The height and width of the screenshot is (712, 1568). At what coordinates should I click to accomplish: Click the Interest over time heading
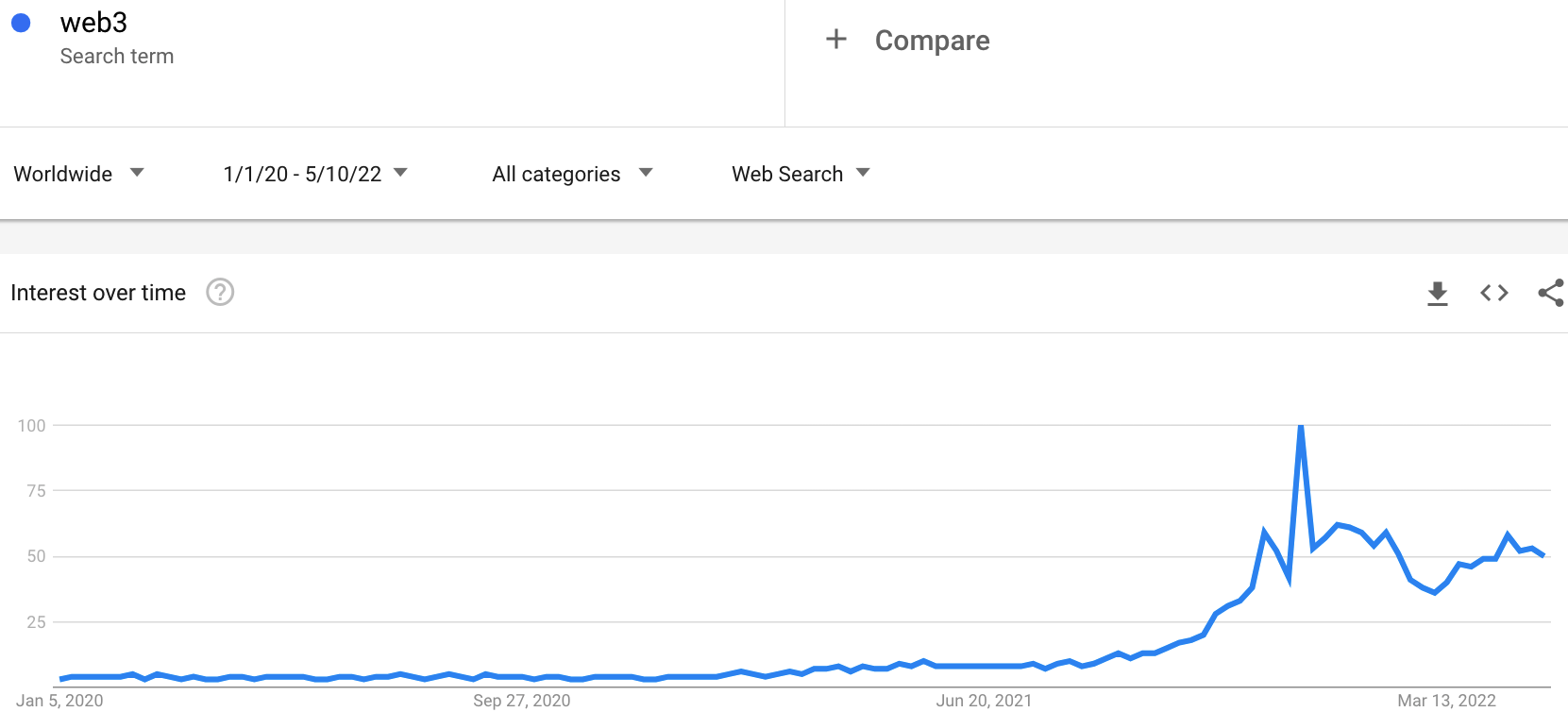click(x=98, y=293)
